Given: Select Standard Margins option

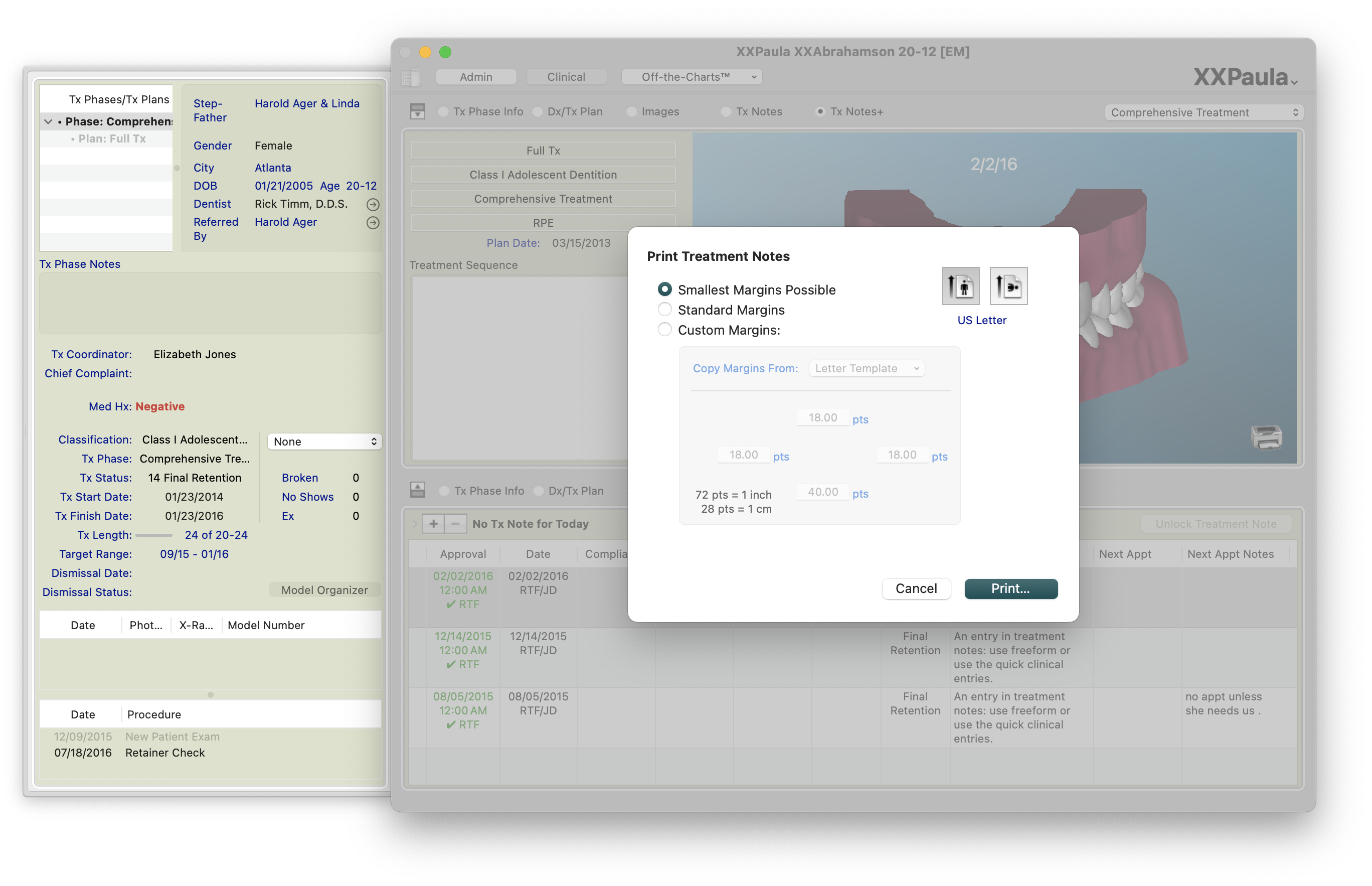Looking at the screenshot, I should [665, 310].
